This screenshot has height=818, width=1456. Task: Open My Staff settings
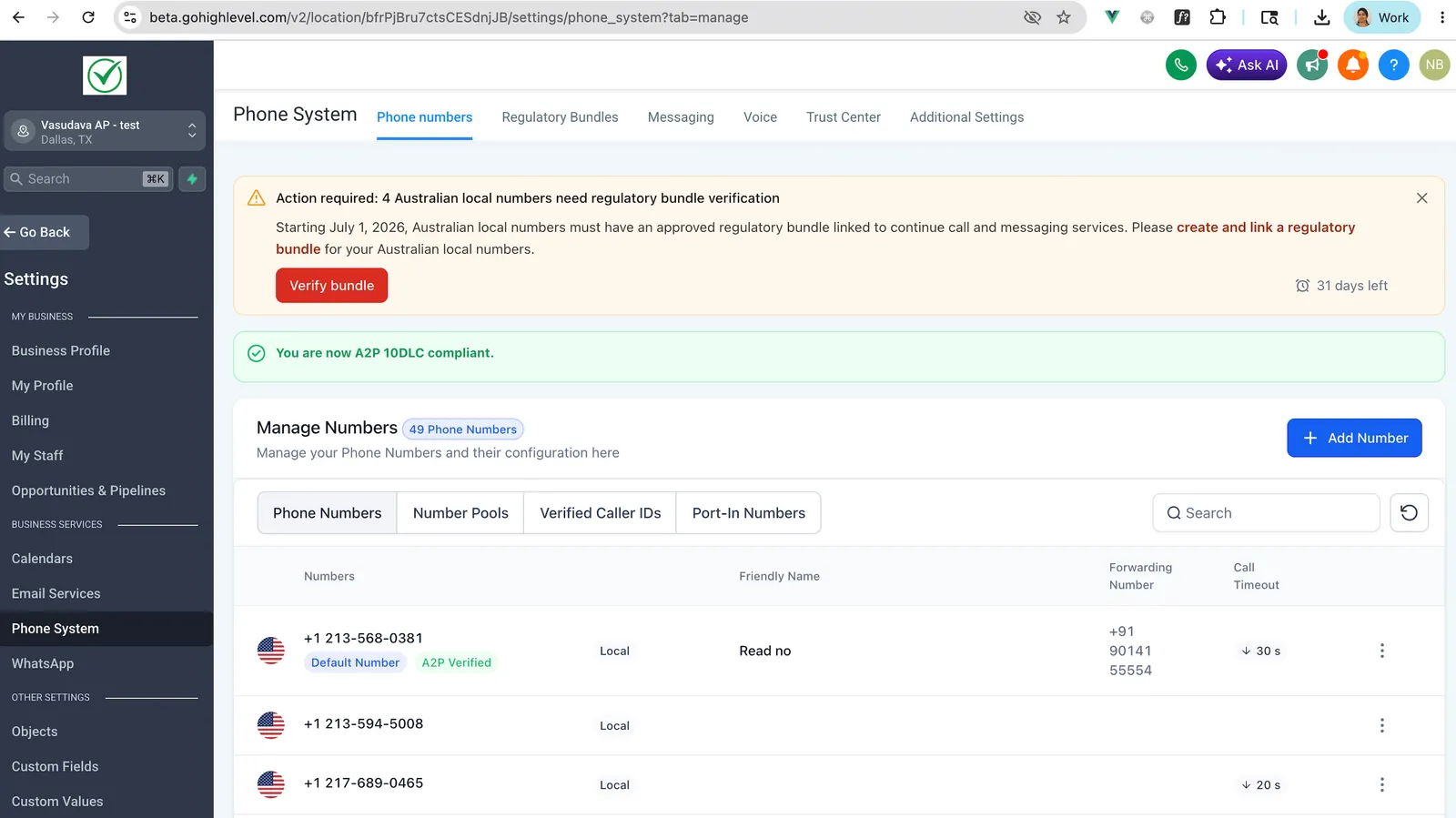37,456
